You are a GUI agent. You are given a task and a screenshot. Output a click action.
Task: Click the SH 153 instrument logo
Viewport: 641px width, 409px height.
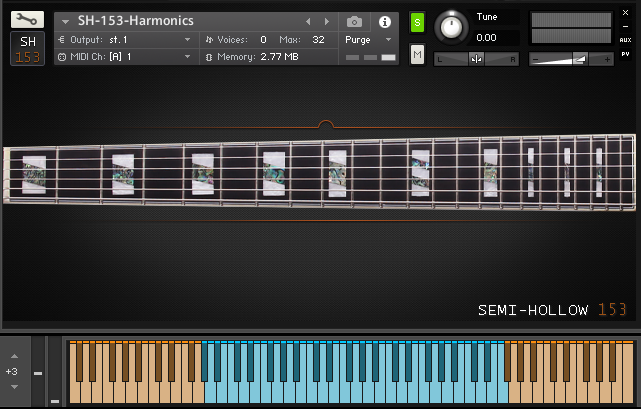click(x=27, y=48)
